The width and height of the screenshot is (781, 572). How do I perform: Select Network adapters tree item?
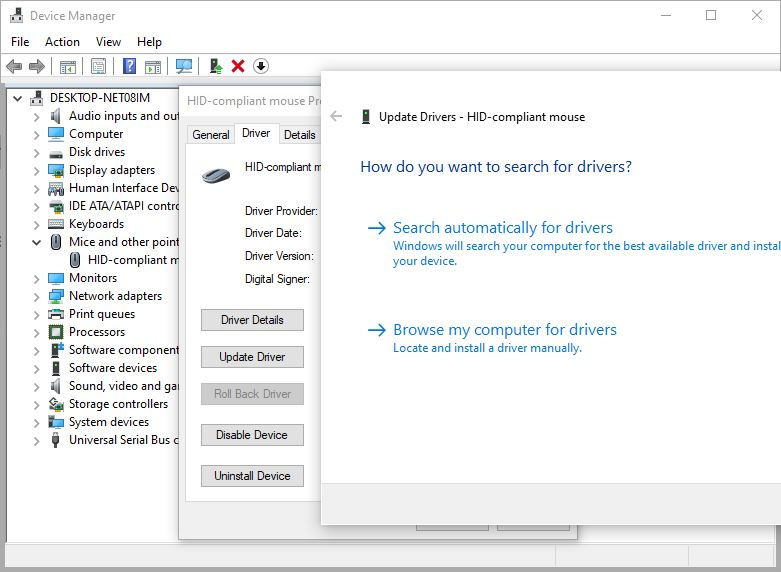click(x=115, y=296)
